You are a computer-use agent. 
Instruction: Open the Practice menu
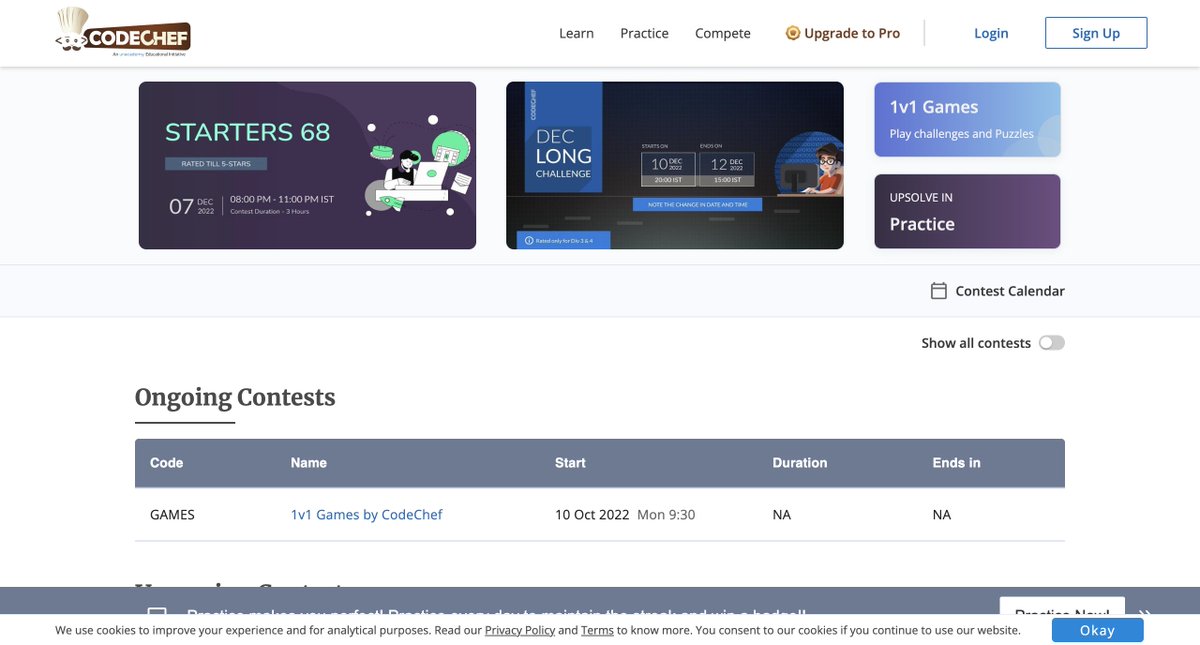pos(644,33)
